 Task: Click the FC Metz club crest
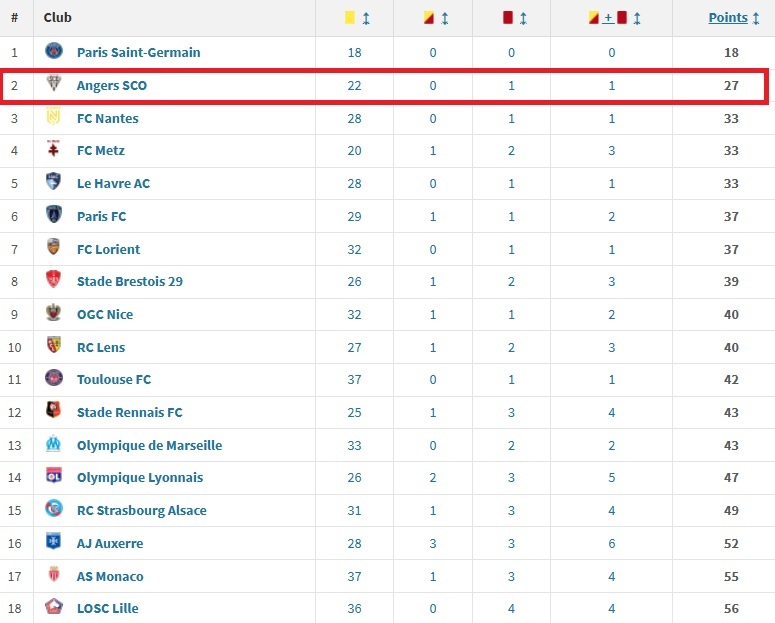click(54, 150)
